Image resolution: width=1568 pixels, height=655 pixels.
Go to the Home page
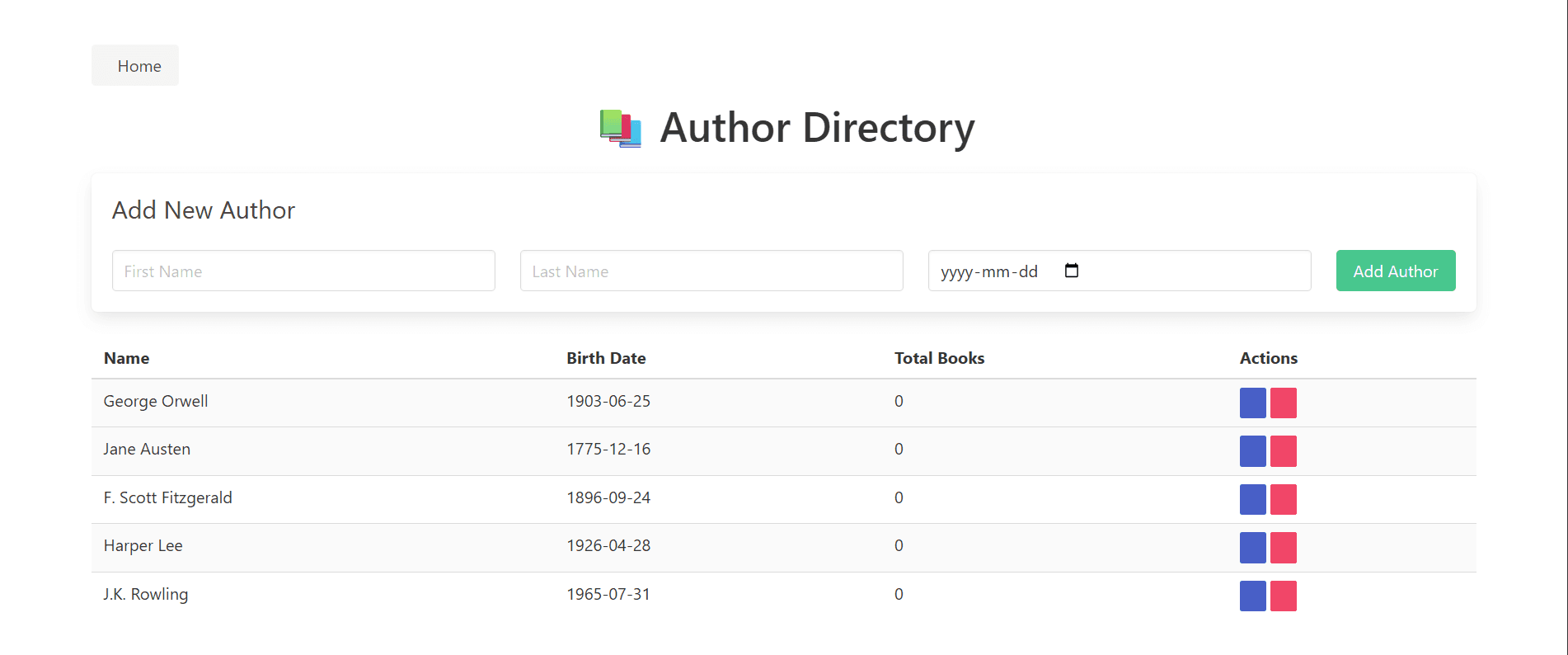135,65
